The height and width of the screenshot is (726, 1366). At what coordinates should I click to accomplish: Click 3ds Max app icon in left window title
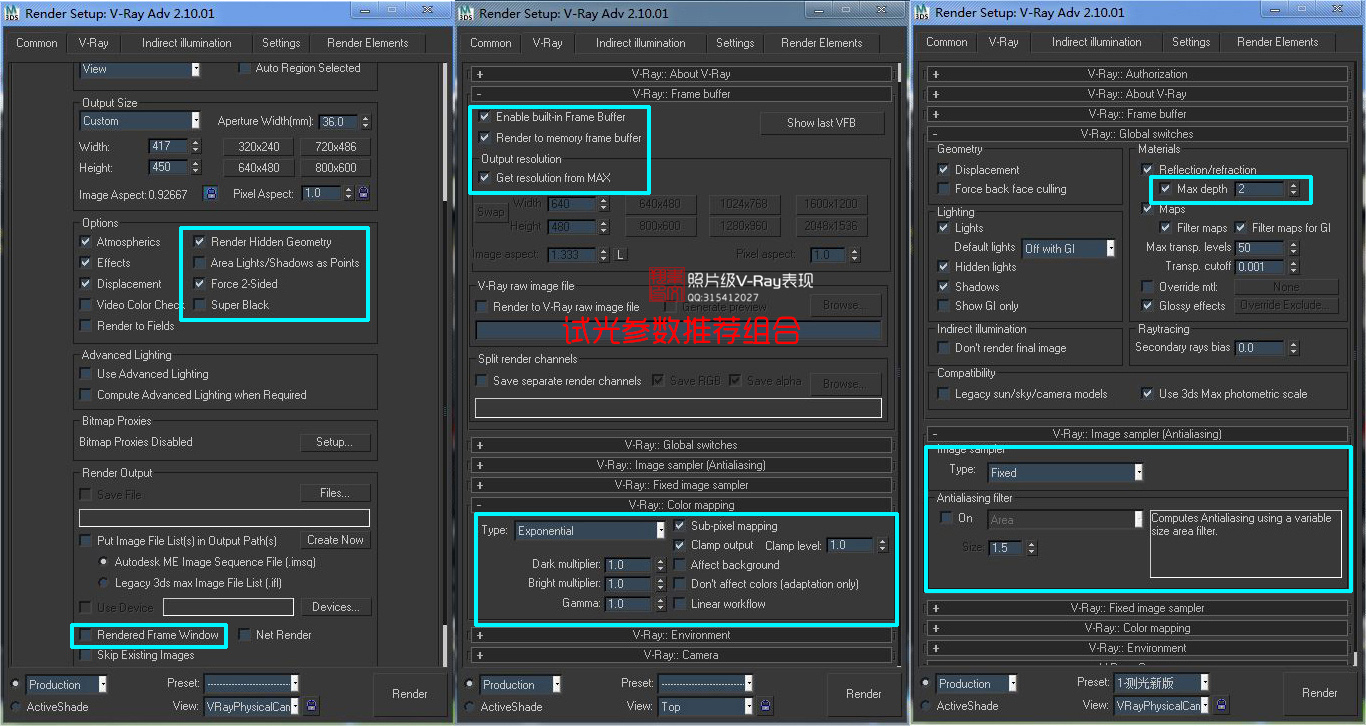pos(12,13)
